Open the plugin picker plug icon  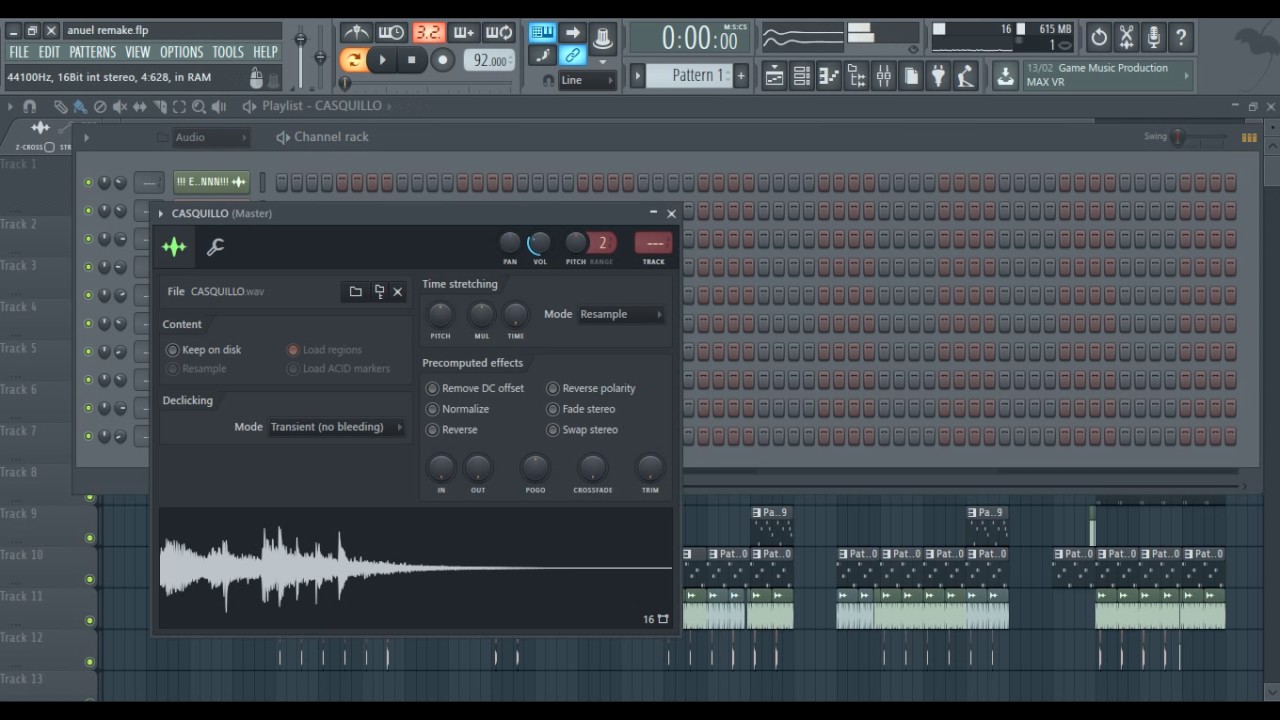tap(937, 75)
